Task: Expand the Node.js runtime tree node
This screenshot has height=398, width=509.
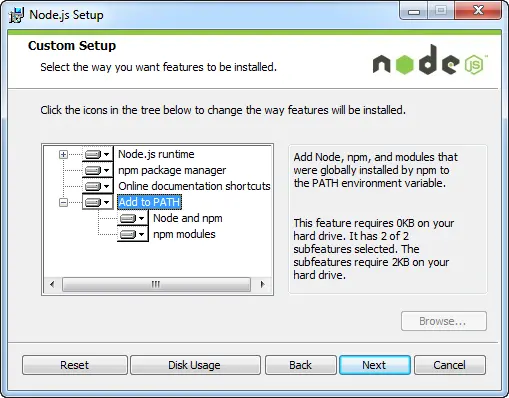Action: (63, 154)
